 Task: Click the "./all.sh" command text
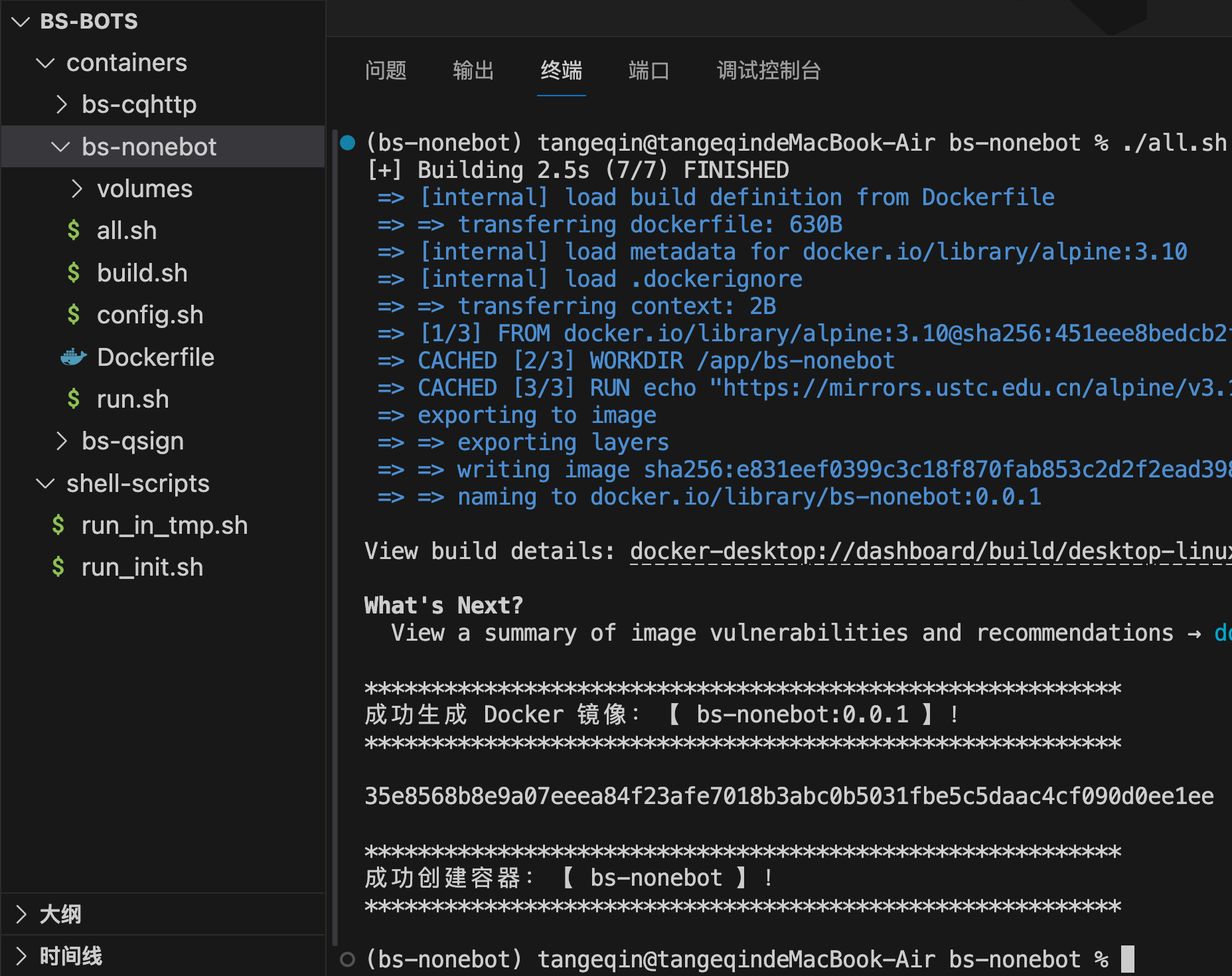coord(1174,143)
